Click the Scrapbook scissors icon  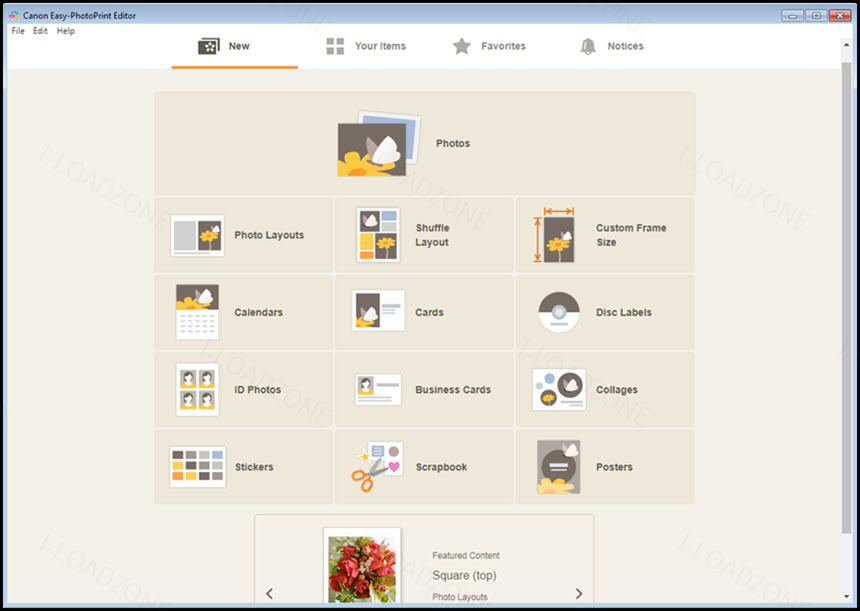pyautogui.click(x=377, y=466)
